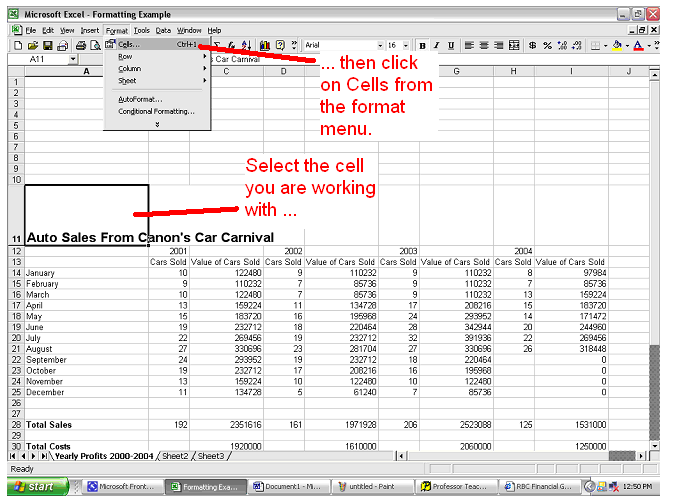Image resolution: width=677 pixels, height=503 pixels.
Task: Click the Chart Wizard icon
Action: point(266,45)
